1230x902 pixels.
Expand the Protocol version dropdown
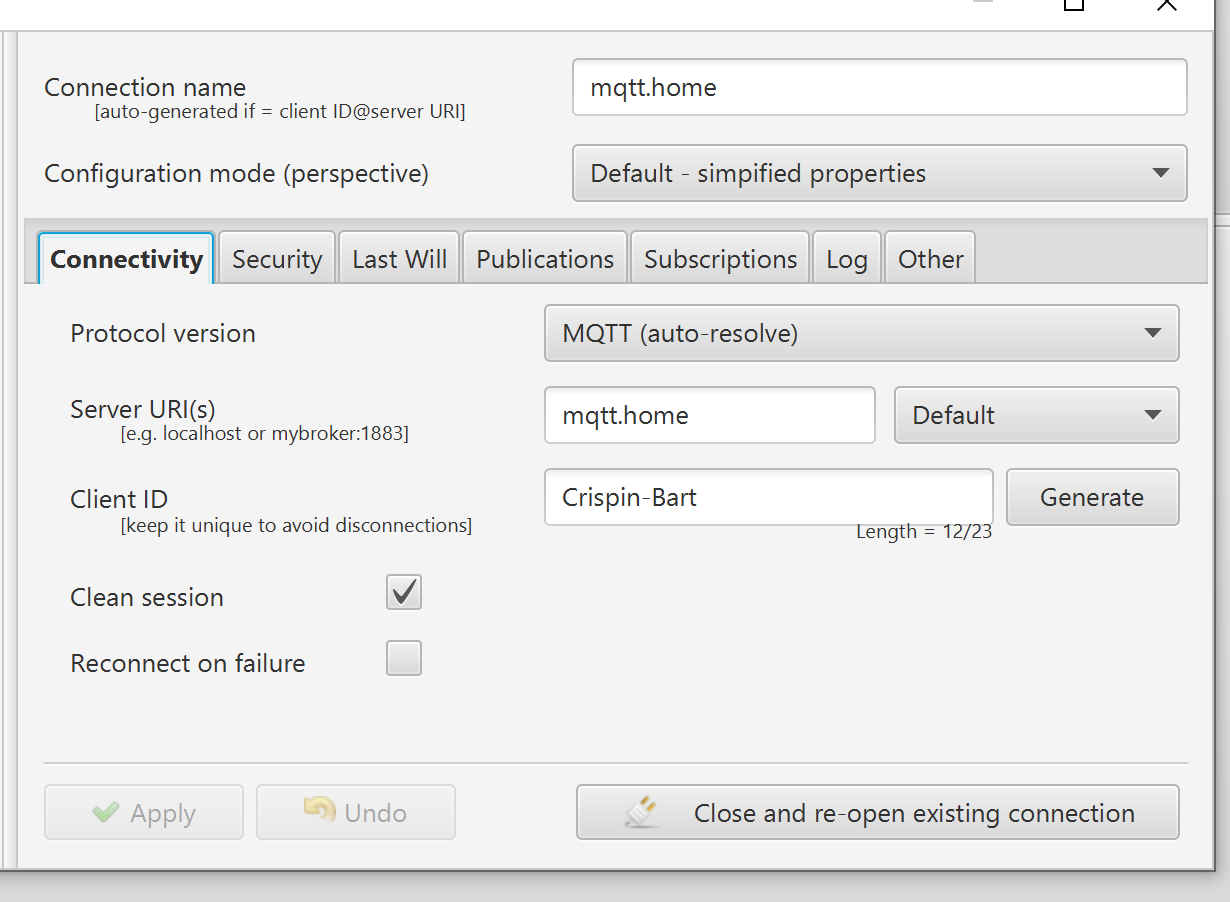click(x=861, y=333)
